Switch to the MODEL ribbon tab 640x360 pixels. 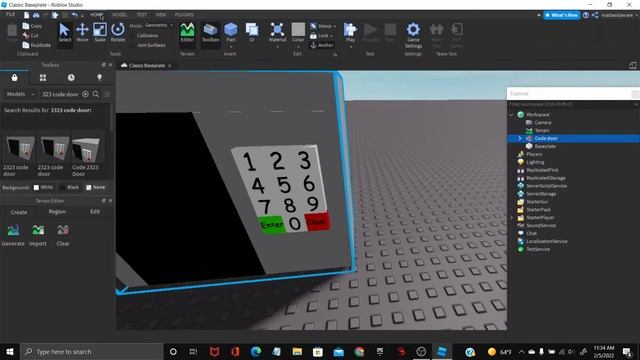pos(120,15)
